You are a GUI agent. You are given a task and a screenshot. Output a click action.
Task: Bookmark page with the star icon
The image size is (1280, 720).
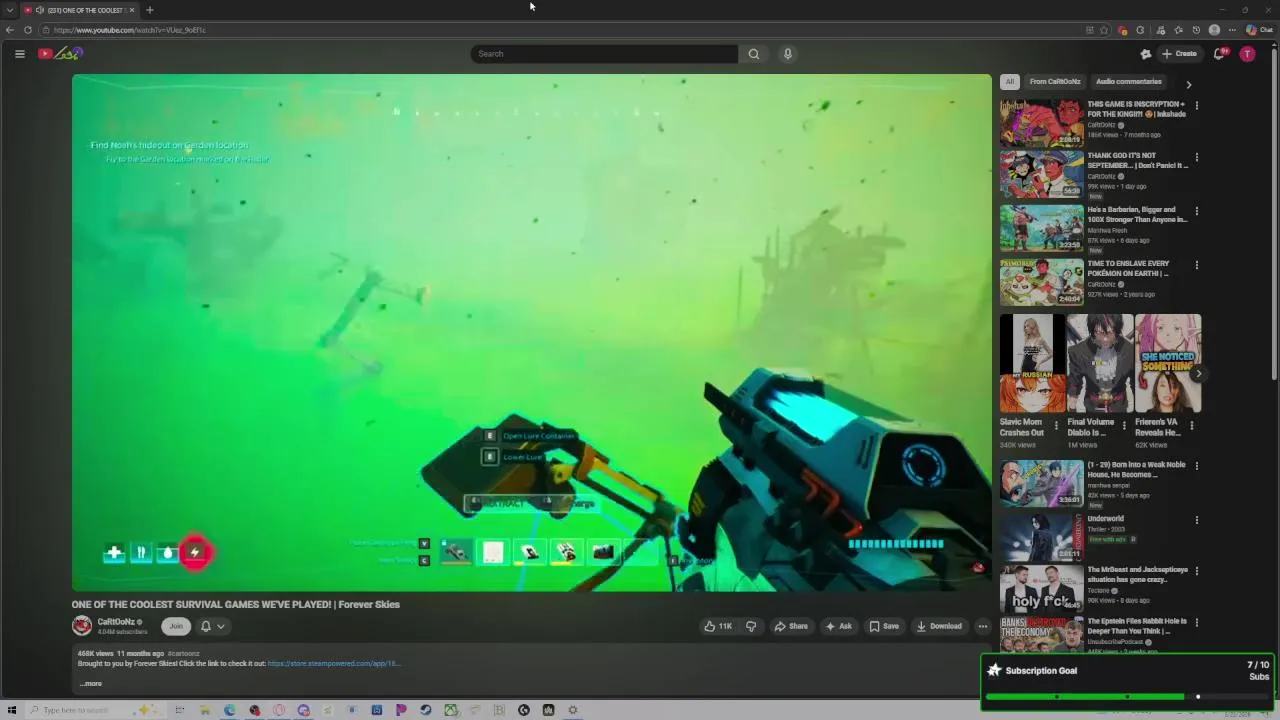1104,30
